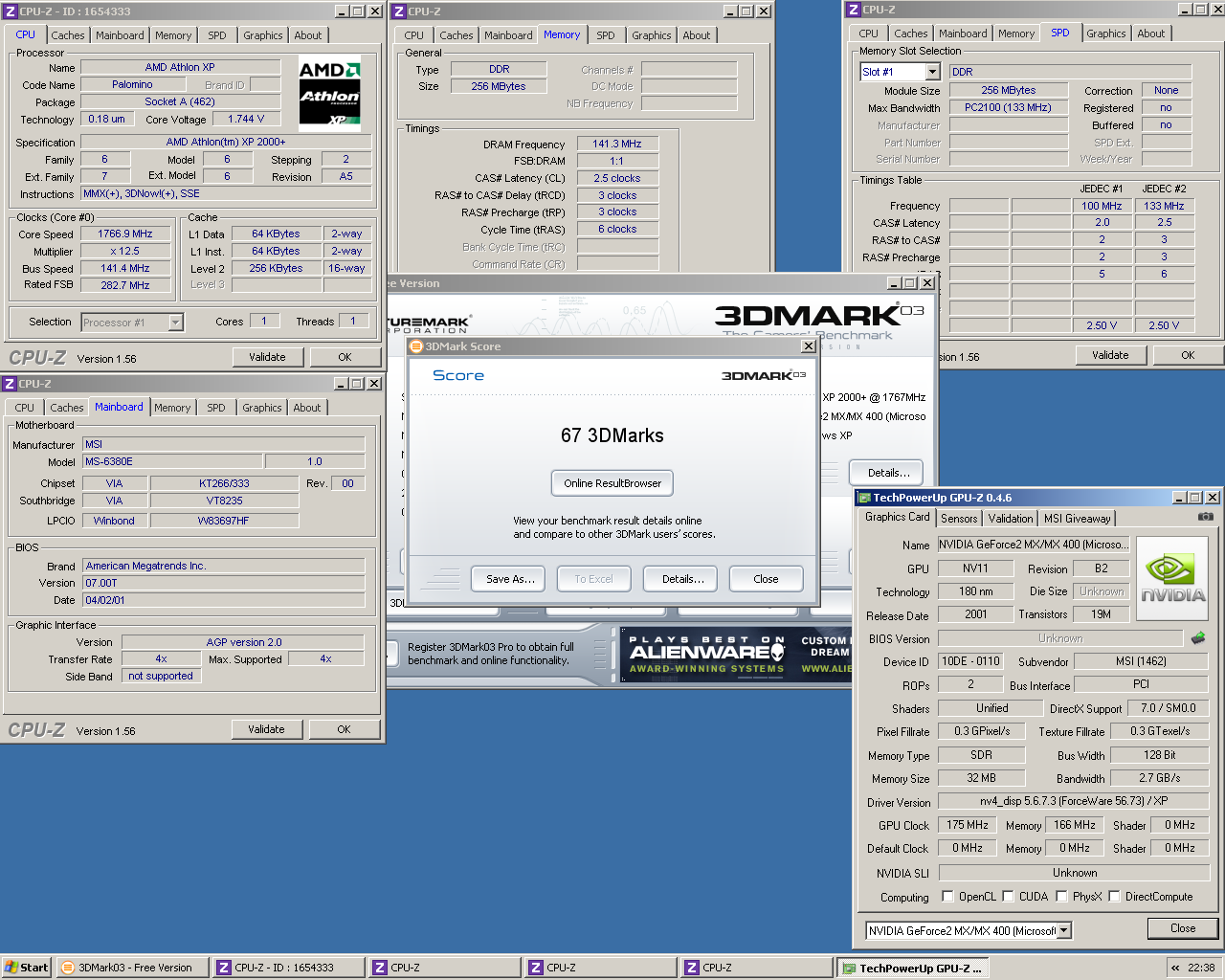Click the Alienware advertisement banner
This screenshot has height=980, width=1225.
click(735, 655)
